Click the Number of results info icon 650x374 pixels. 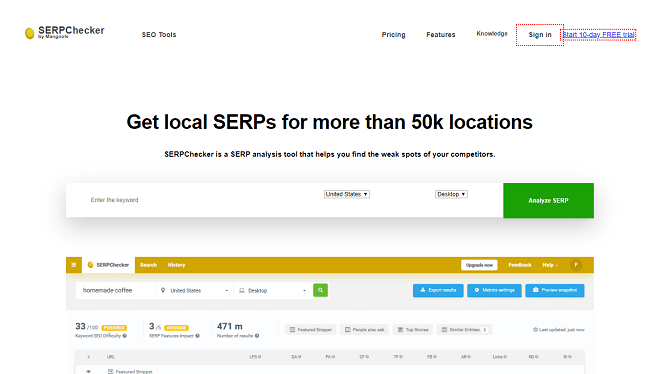(x=257, y=336)
